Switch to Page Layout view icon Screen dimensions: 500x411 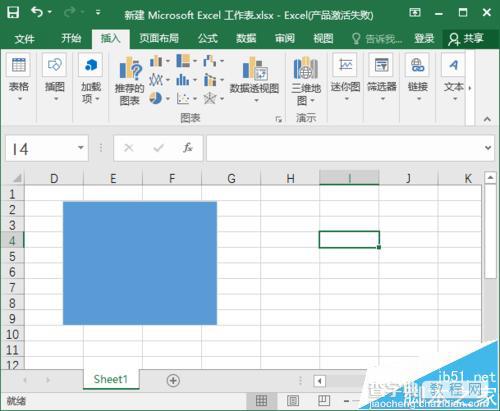(293, 400)
